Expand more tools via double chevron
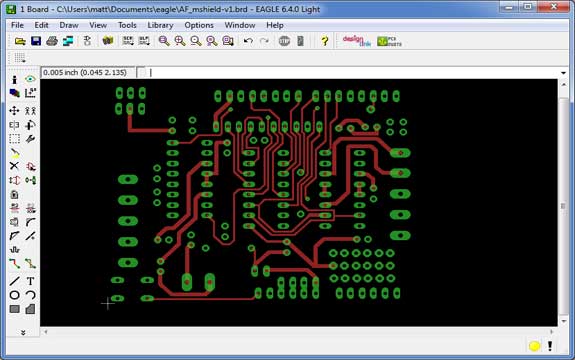 pos(23,333)
